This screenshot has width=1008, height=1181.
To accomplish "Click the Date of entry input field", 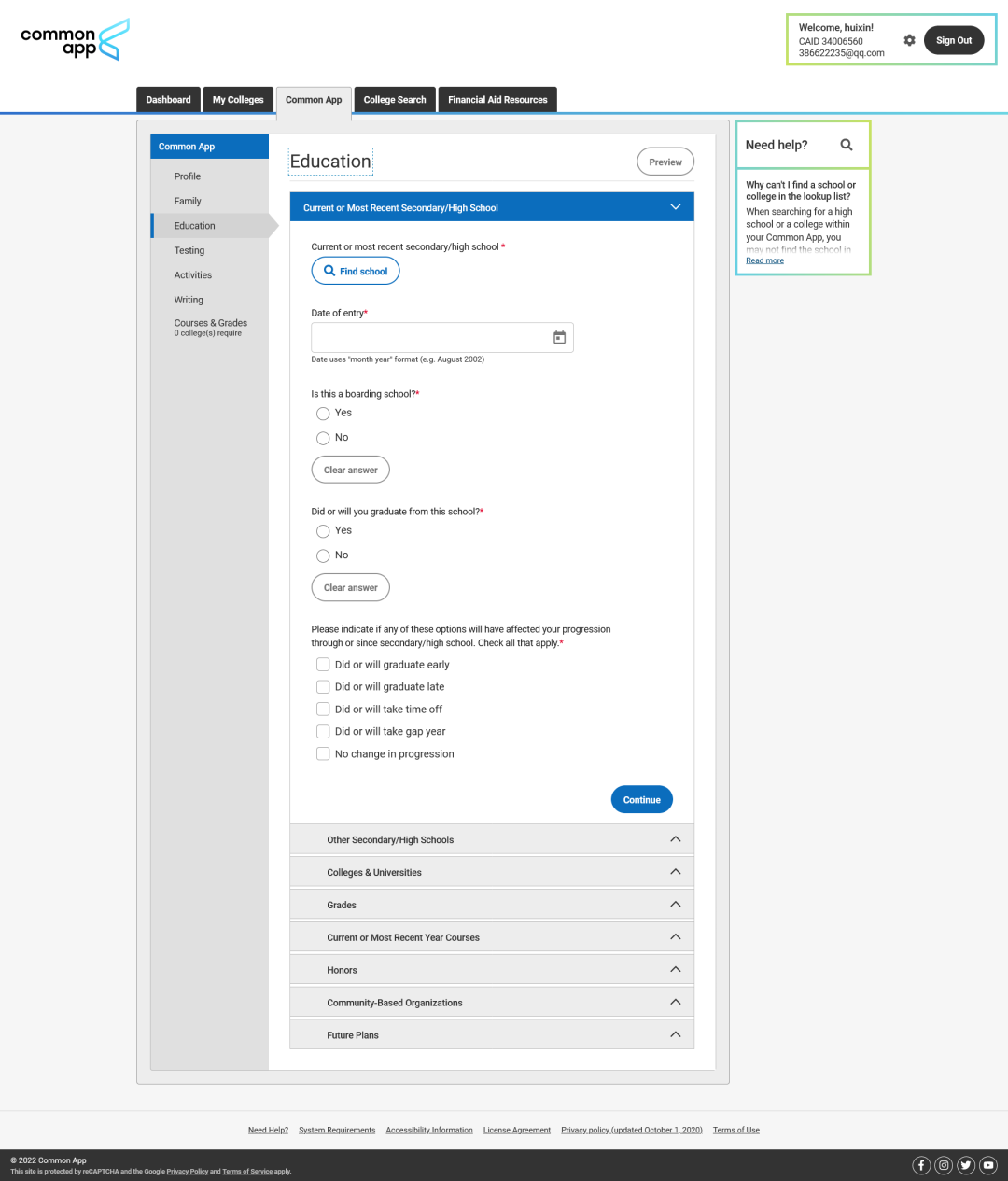I will [x=442, y=337].
